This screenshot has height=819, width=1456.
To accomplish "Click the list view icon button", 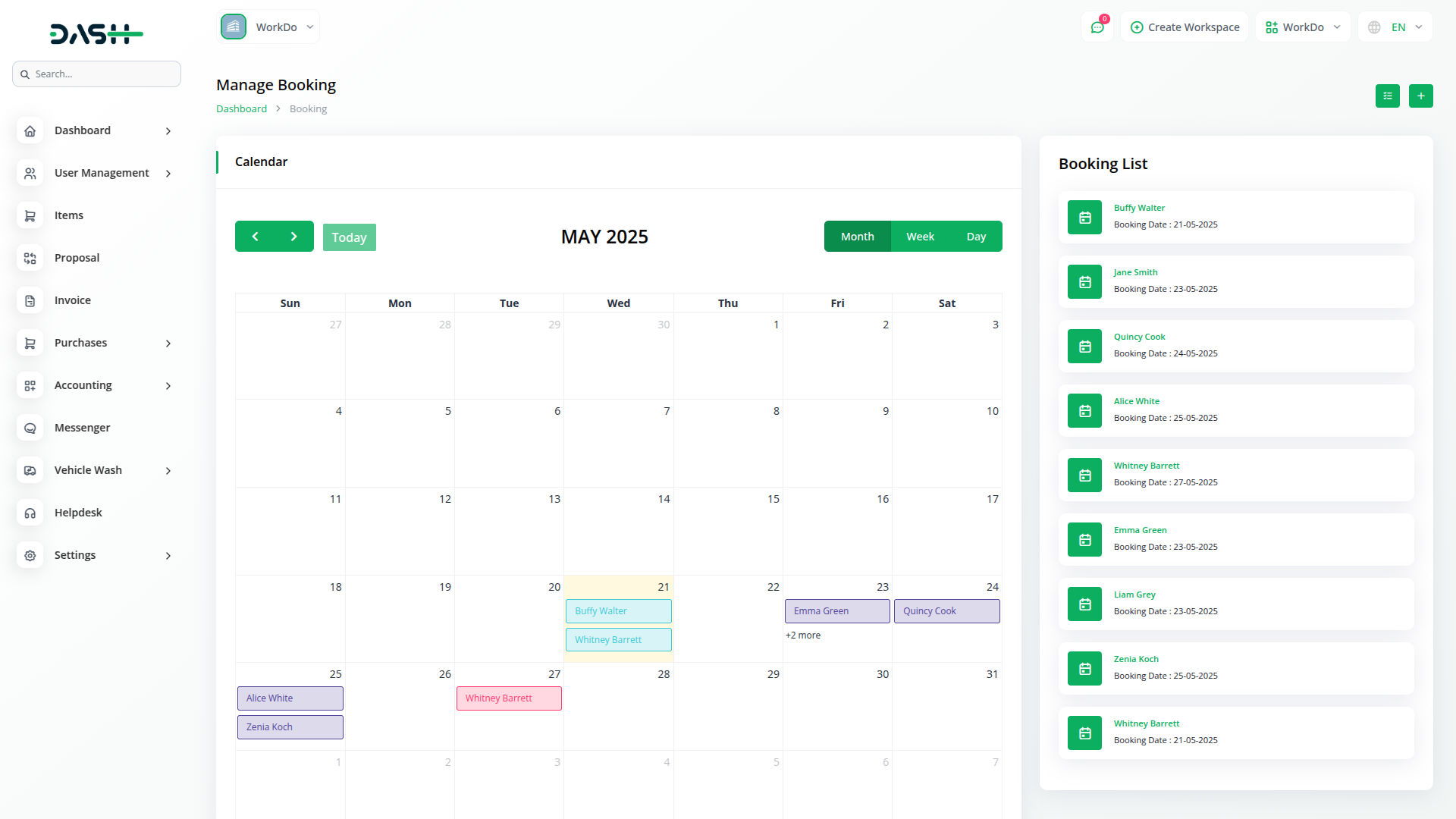I will [x=1387, y=96].
